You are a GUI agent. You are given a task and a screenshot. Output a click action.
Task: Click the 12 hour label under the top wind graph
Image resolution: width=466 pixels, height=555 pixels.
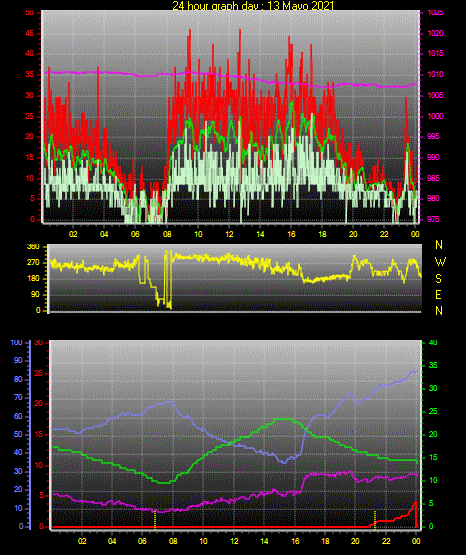(x=229, y=234)
